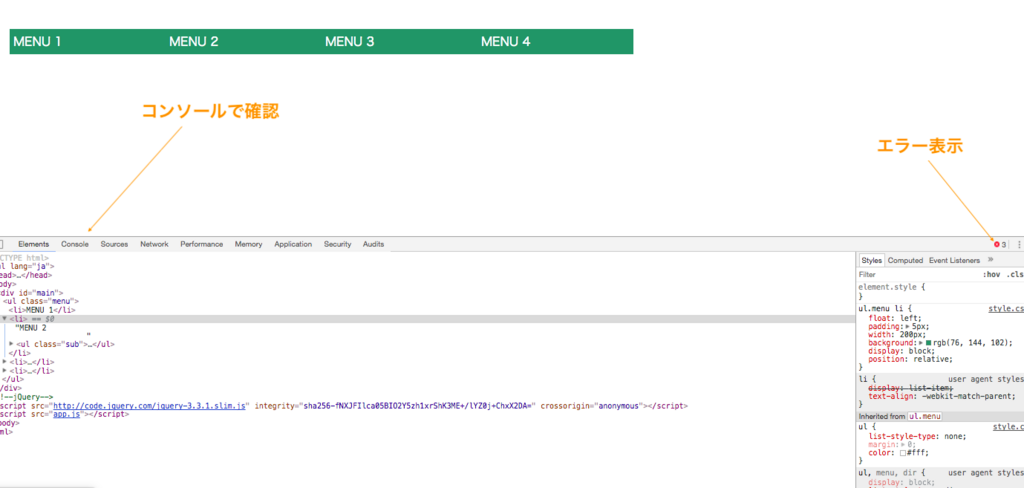Select the Styles sidebar tab
This screenshot has width=1024, height=488.
871,260
